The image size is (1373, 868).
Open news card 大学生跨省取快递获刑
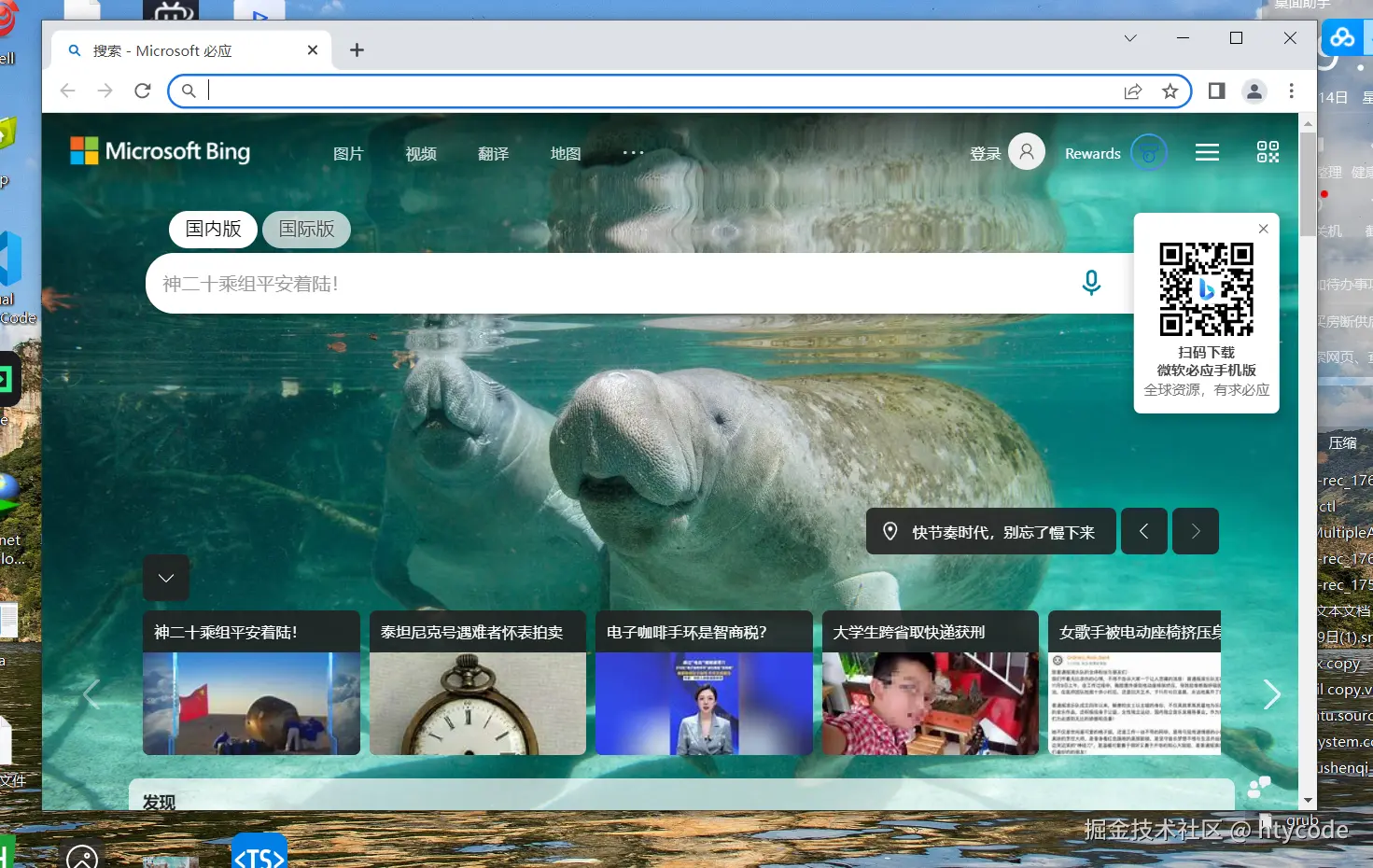(931, 682)
